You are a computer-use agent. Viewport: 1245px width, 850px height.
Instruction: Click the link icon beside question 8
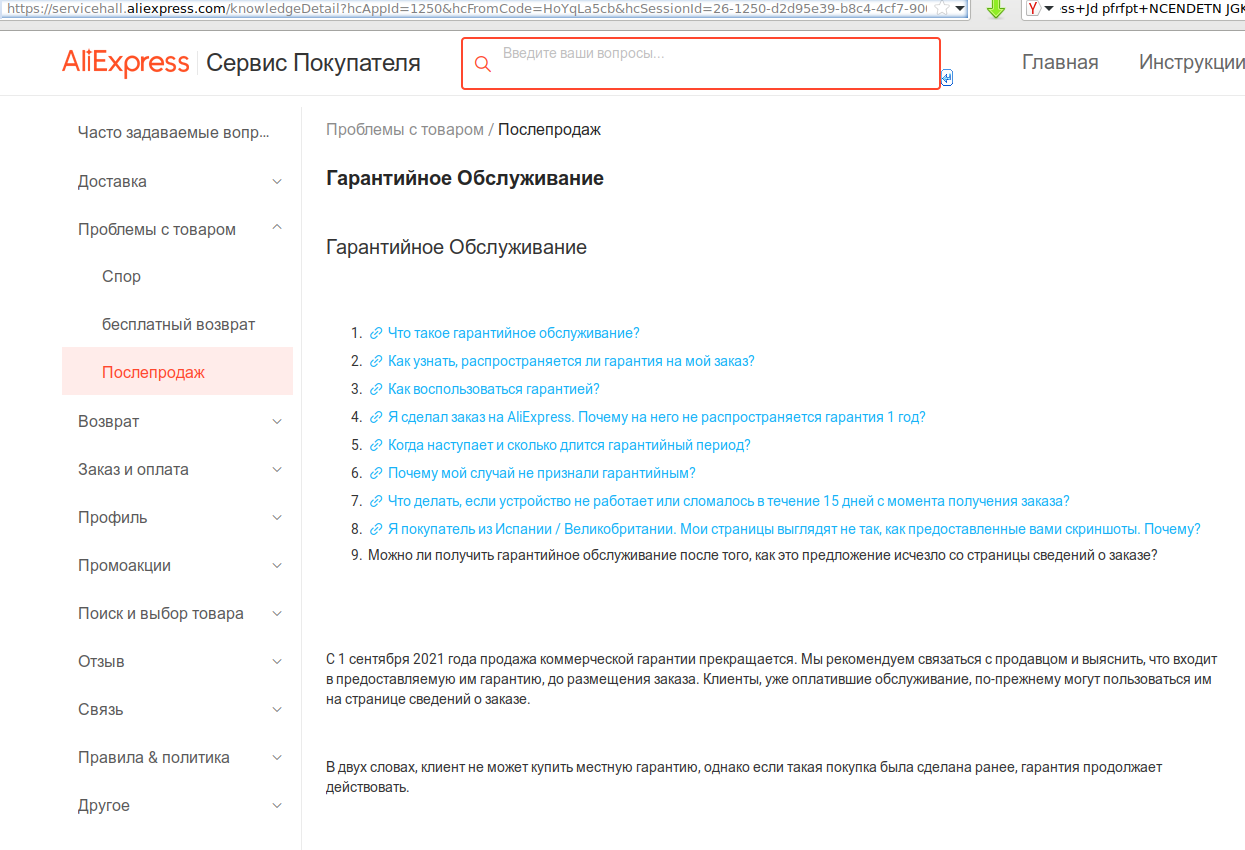[x=376, y=529]
